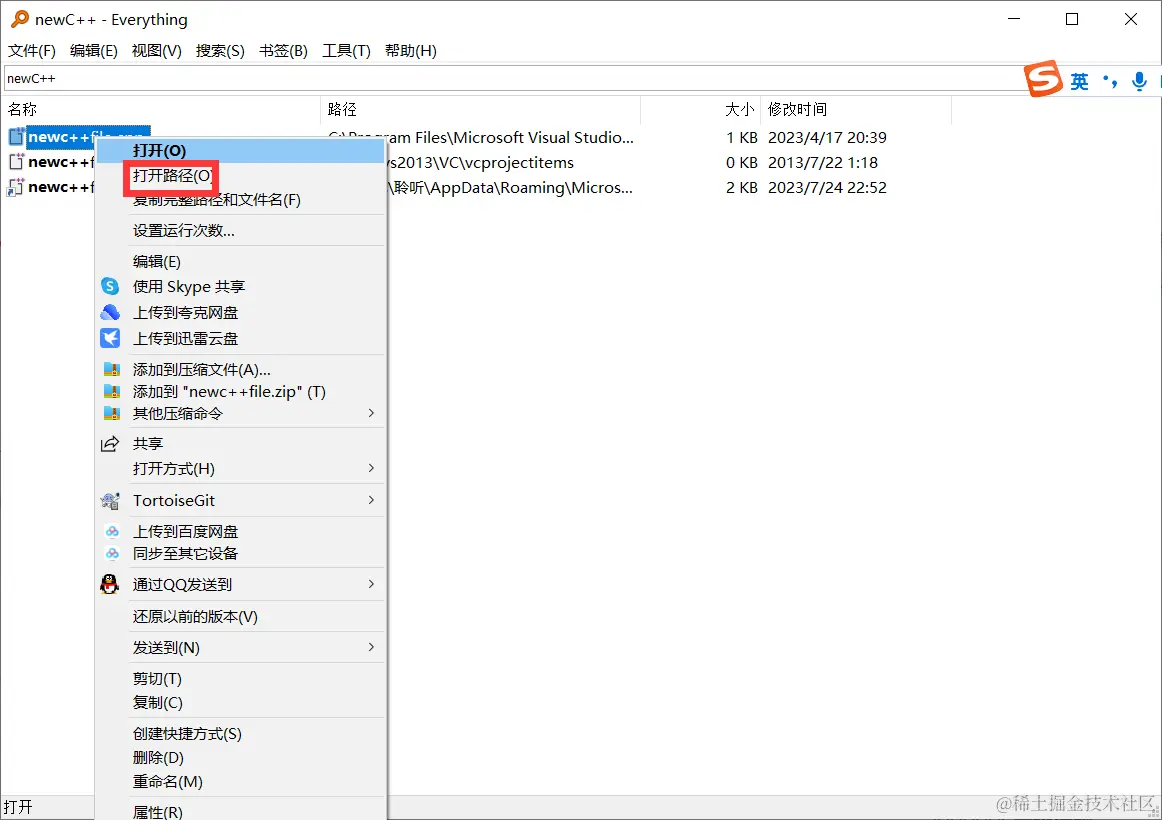
Task: Click the Everything magnifier icon in title bar
Action: coord(20,19)
